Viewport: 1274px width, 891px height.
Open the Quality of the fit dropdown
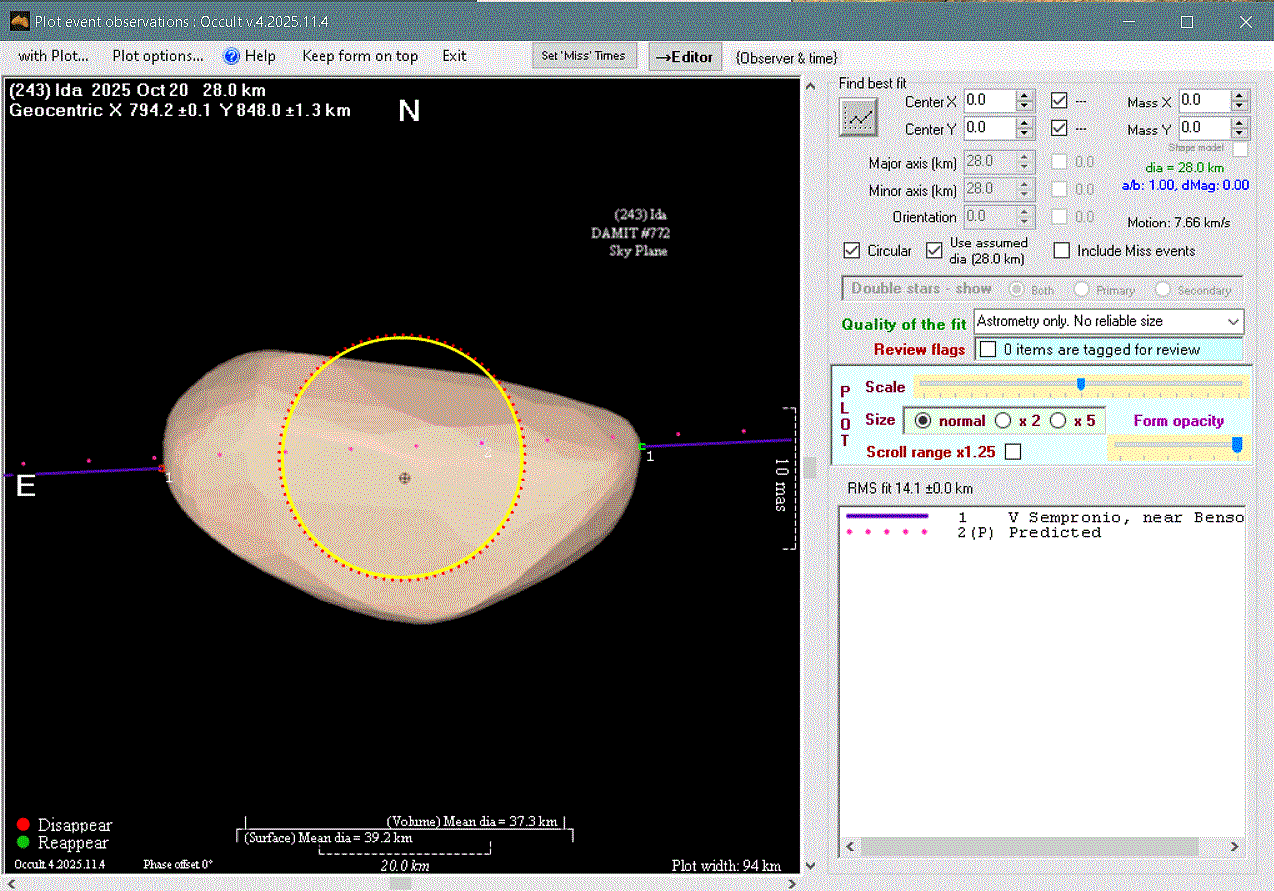pyautogui.click(x=1234, y=322)
